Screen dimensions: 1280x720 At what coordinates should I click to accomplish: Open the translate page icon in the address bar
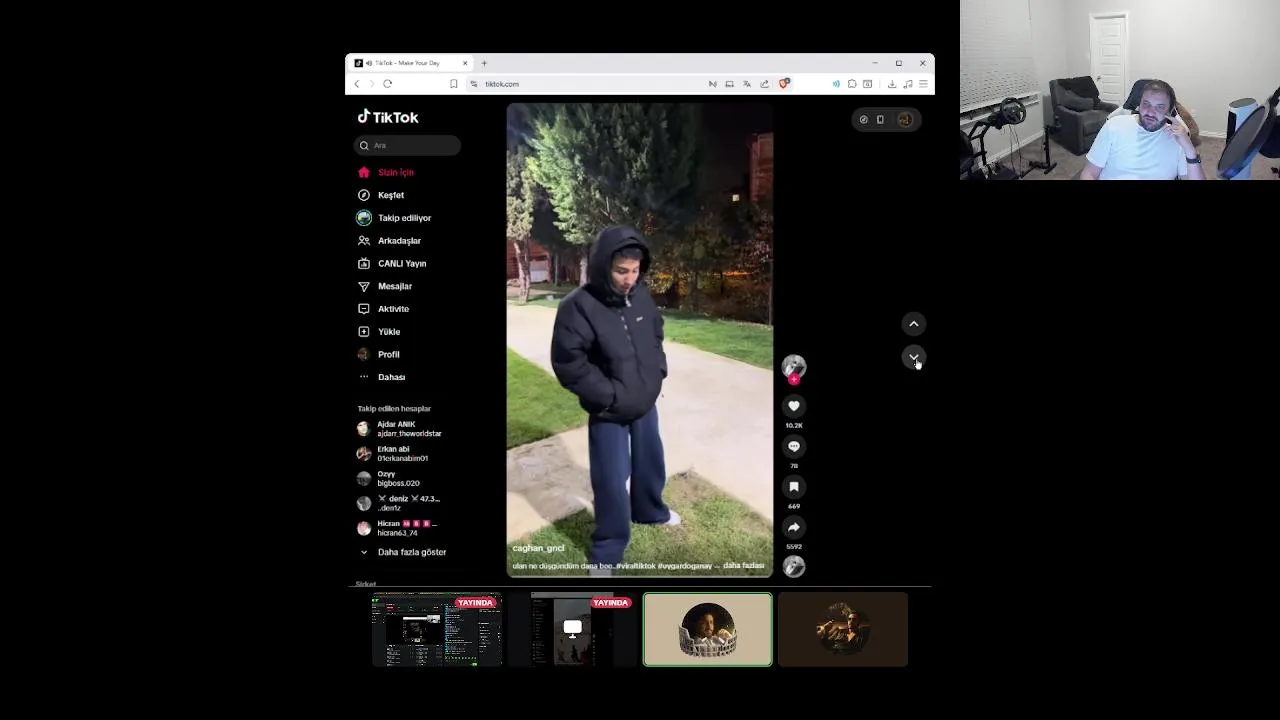(x=747, y=84)
